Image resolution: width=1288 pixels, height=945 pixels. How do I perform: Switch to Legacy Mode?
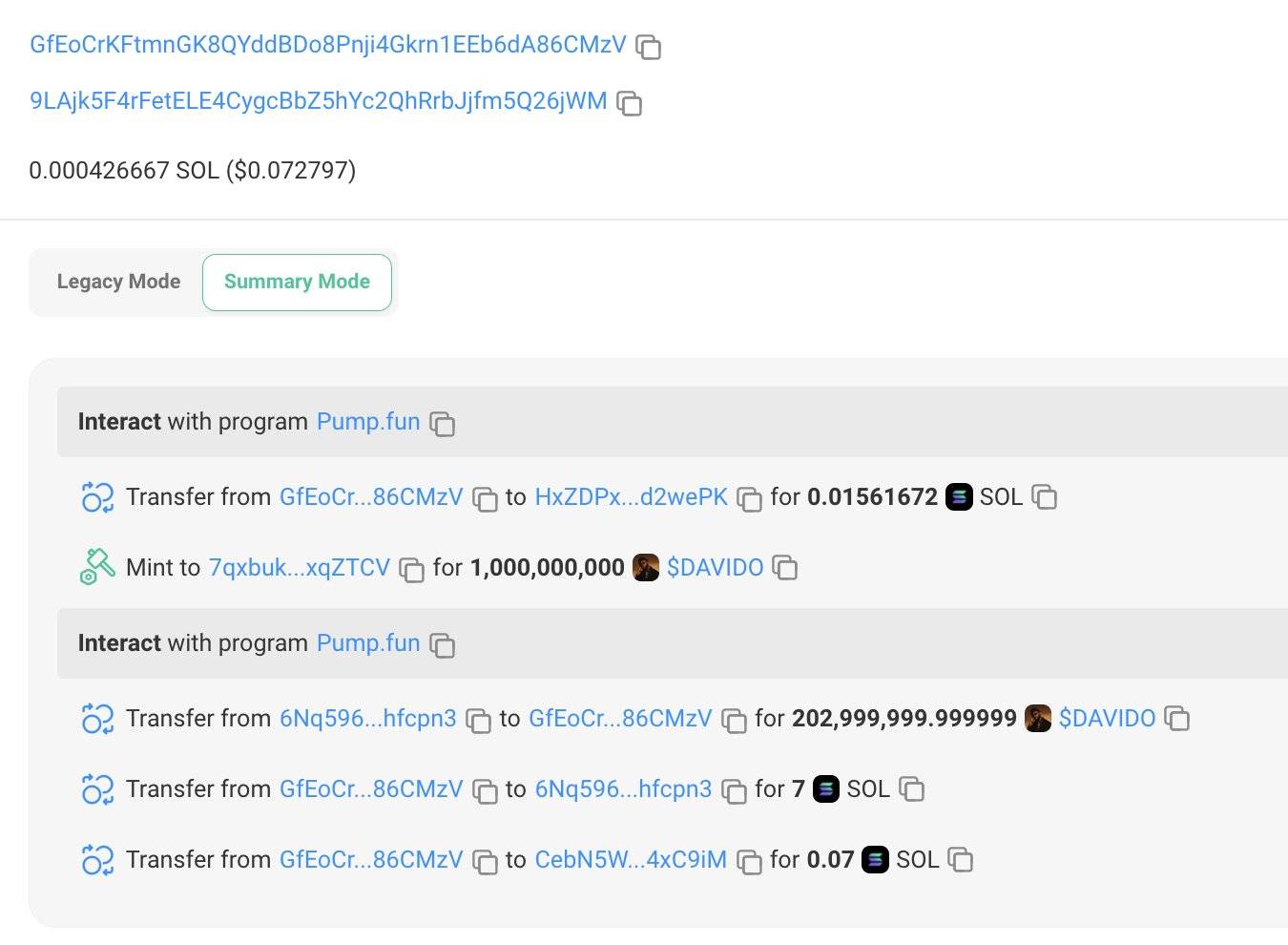(x=118, y=282)
